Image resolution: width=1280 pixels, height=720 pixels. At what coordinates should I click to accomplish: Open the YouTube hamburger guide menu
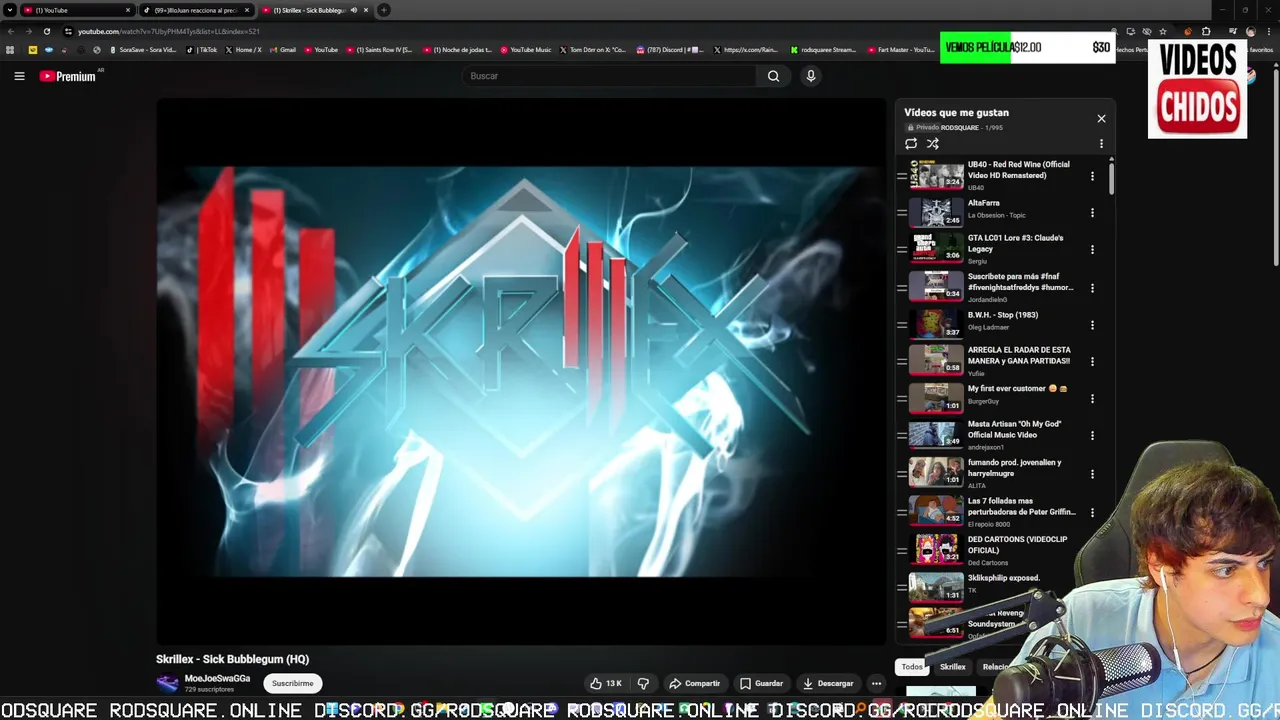click(x=19, y=76)
